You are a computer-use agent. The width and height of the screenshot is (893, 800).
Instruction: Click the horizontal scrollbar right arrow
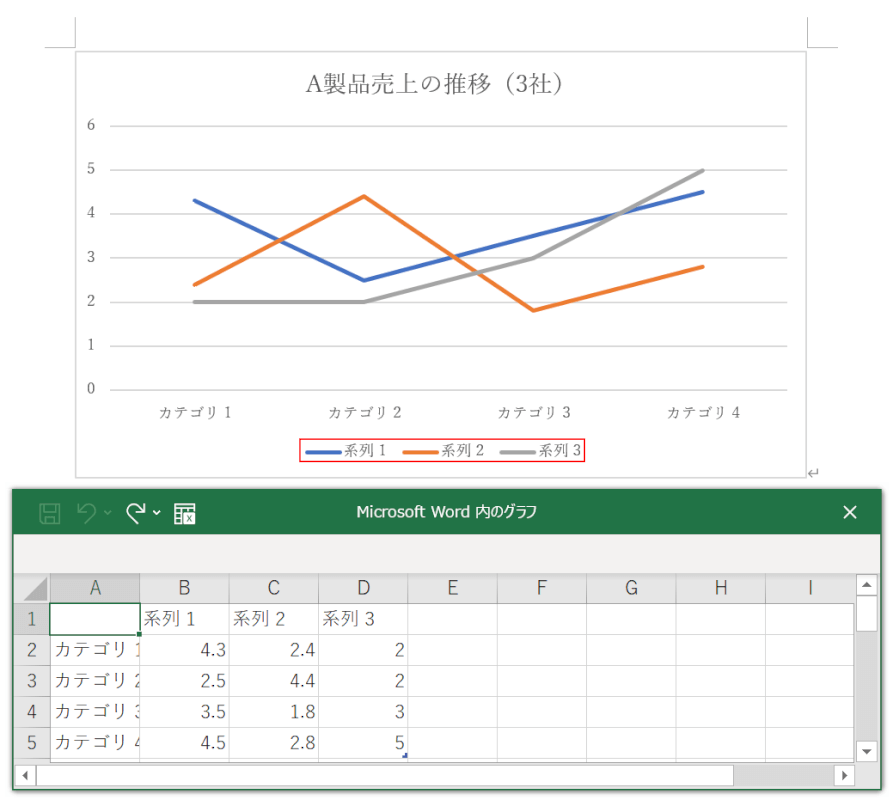tap(845, 775)
